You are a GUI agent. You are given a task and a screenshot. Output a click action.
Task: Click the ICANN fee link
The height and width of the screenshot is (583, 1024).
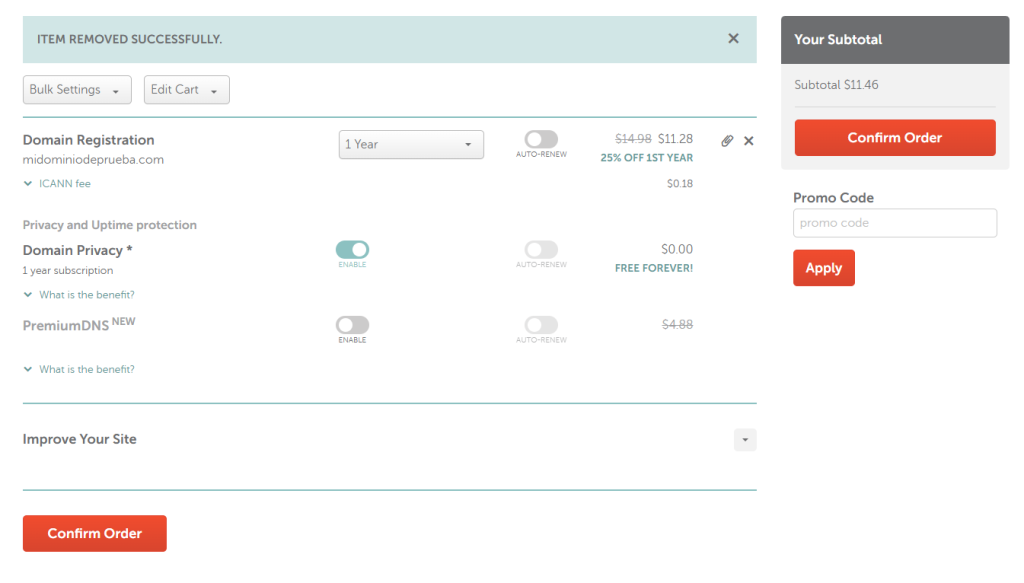65,184
